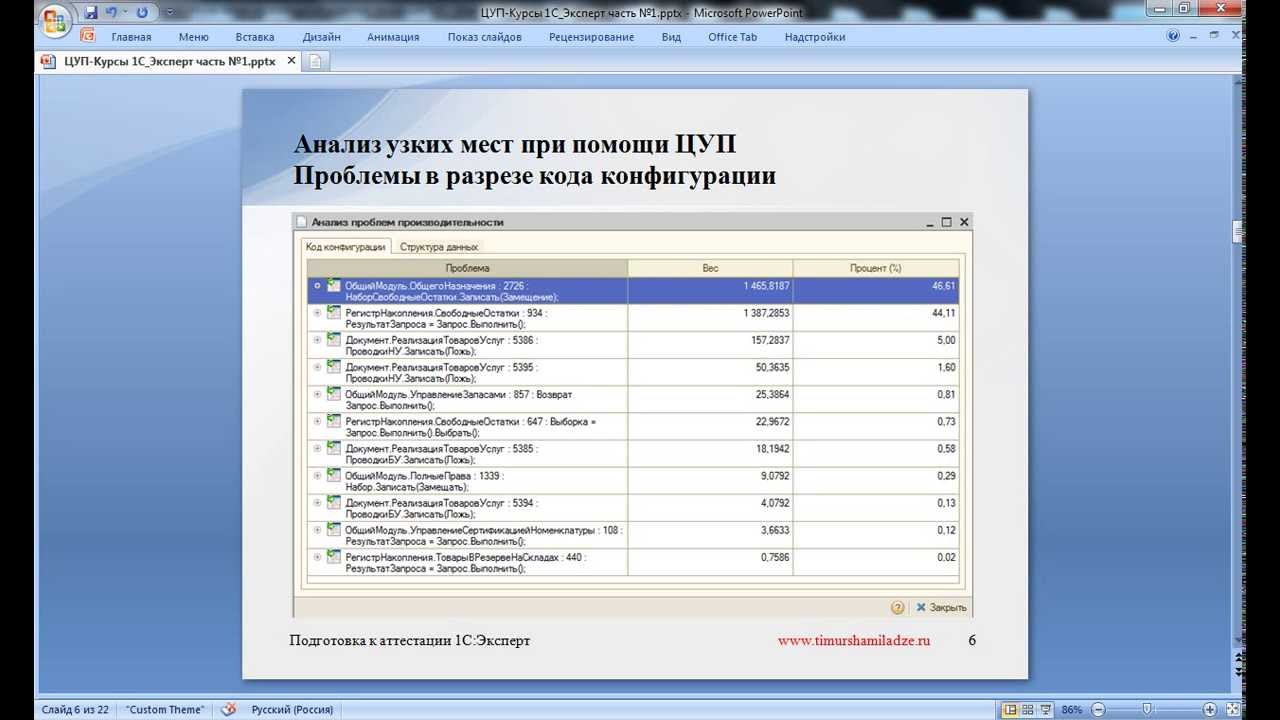Expand the Документ.РеализацияТоваровУслуг : 5395 row

point(318,366)
